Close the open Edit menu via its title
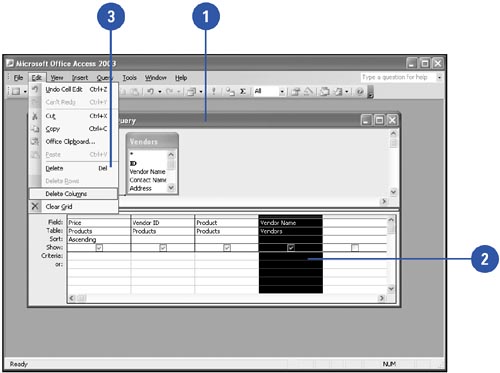Screen dimensions: 500x373 pos(36,78)
